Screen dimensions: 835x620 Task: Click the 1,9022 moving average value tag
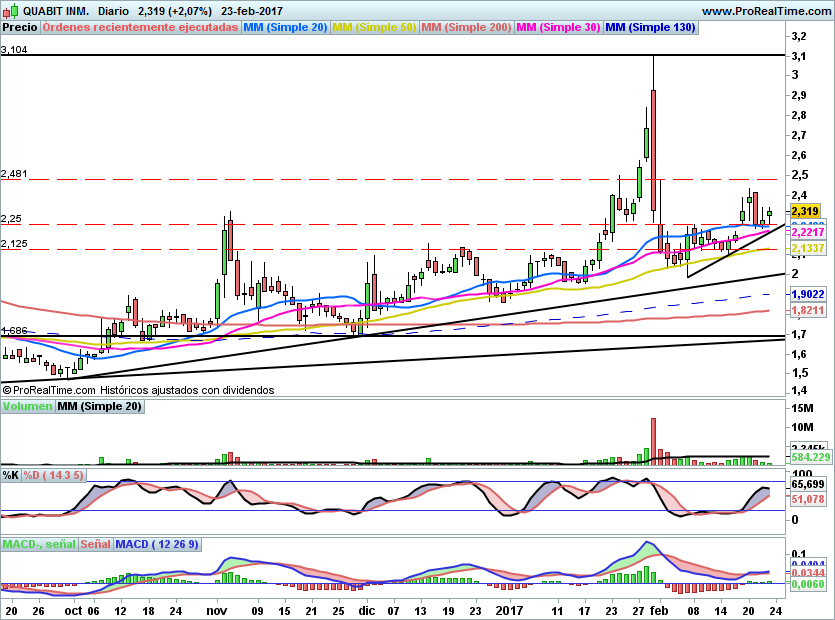pos(808,294)
